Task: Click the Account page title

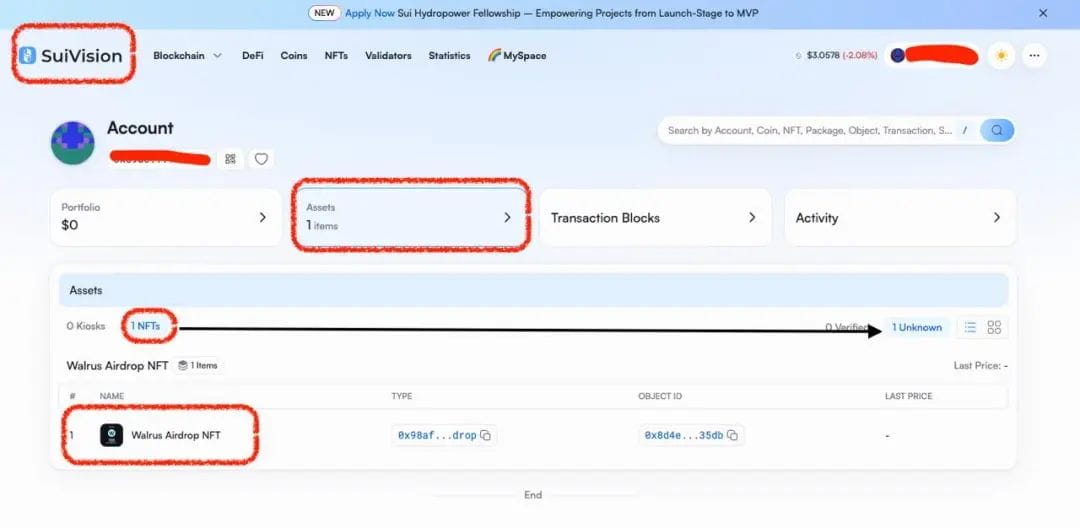Action: pos(140,128)
